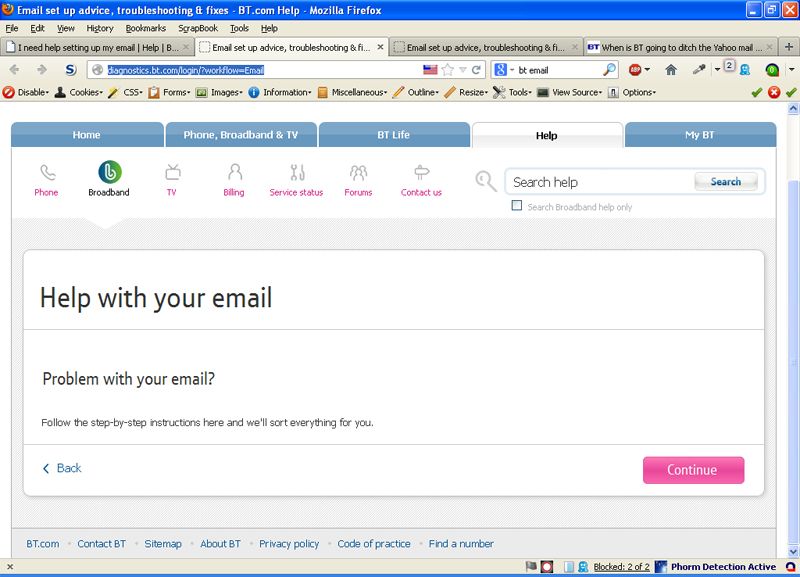The height and width of the screenshot is (577, 800).
Task: Enable Search Broadband help only
Action: point(517,205)
